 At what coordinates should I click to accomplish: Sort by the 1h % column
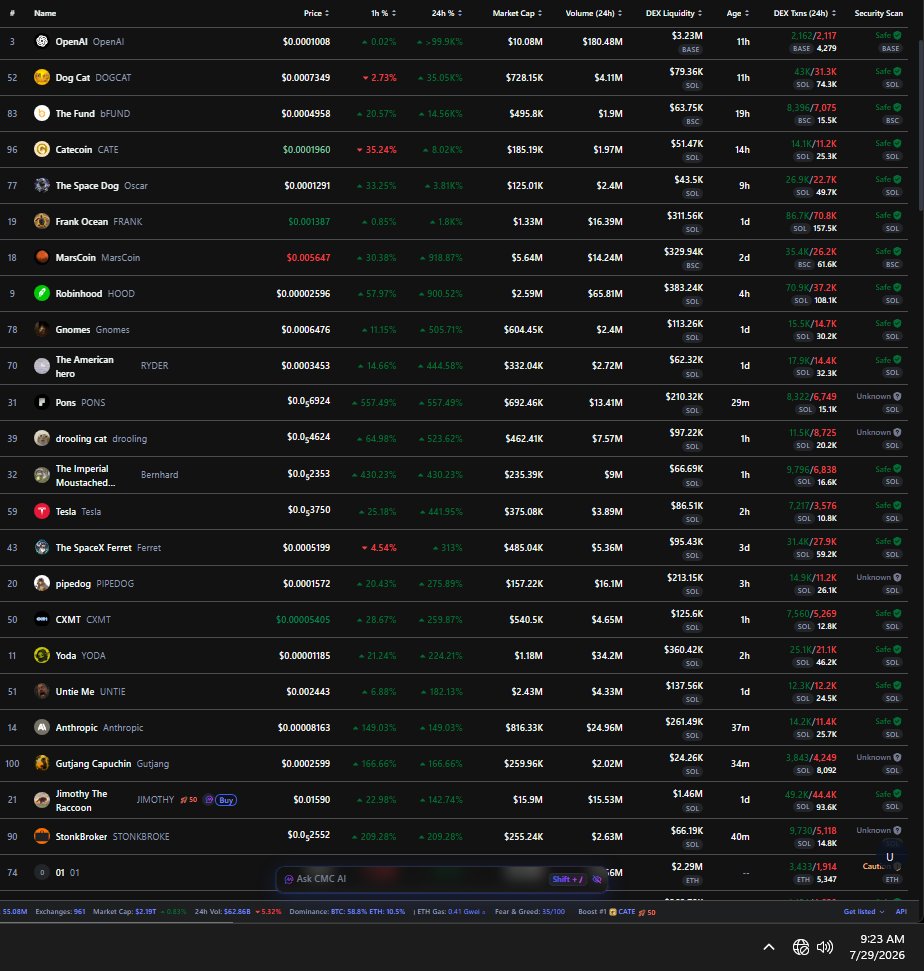[x=383, y=13]
